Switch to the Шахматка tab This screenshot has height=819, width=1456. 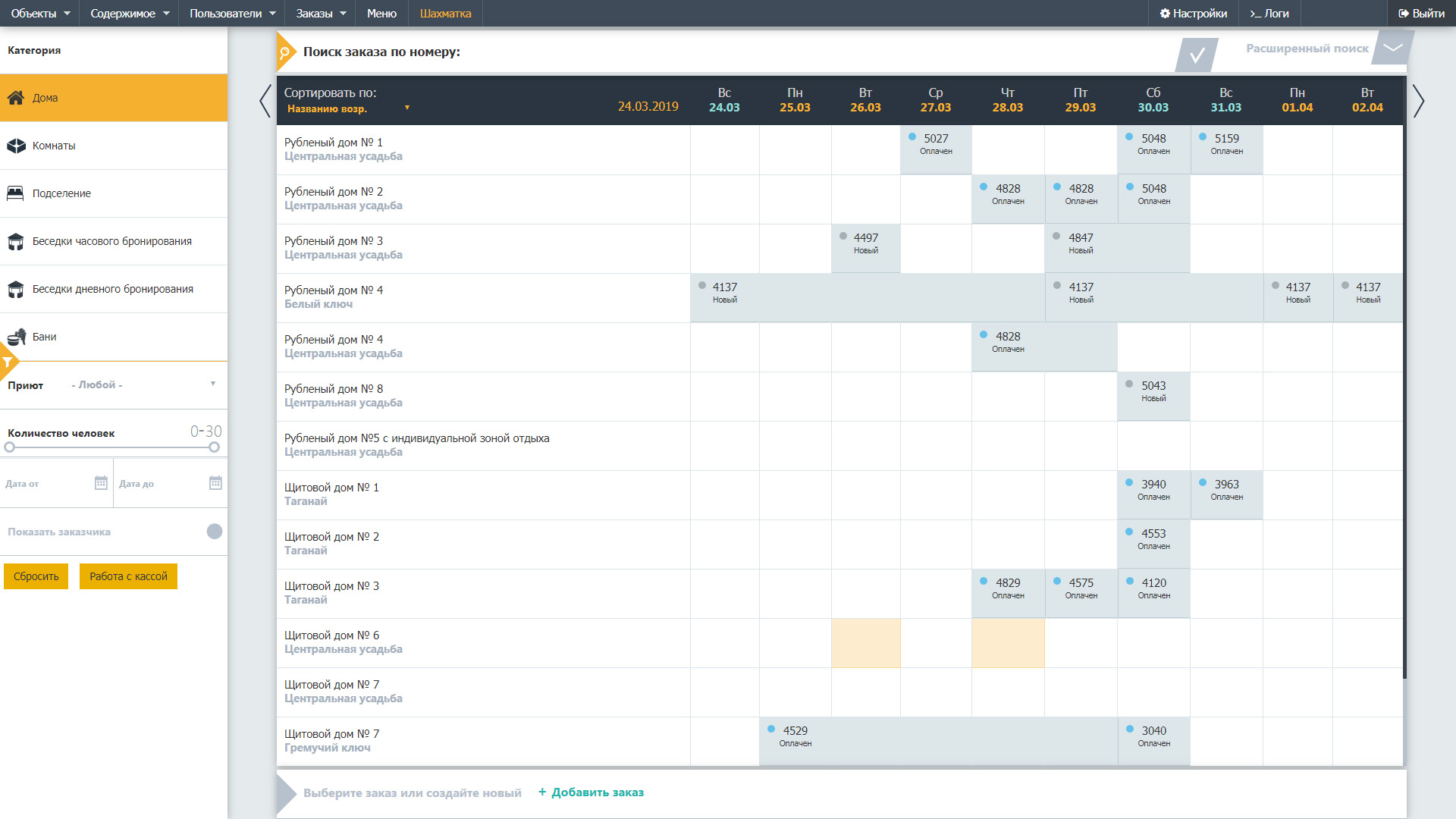tap(445, 14)
